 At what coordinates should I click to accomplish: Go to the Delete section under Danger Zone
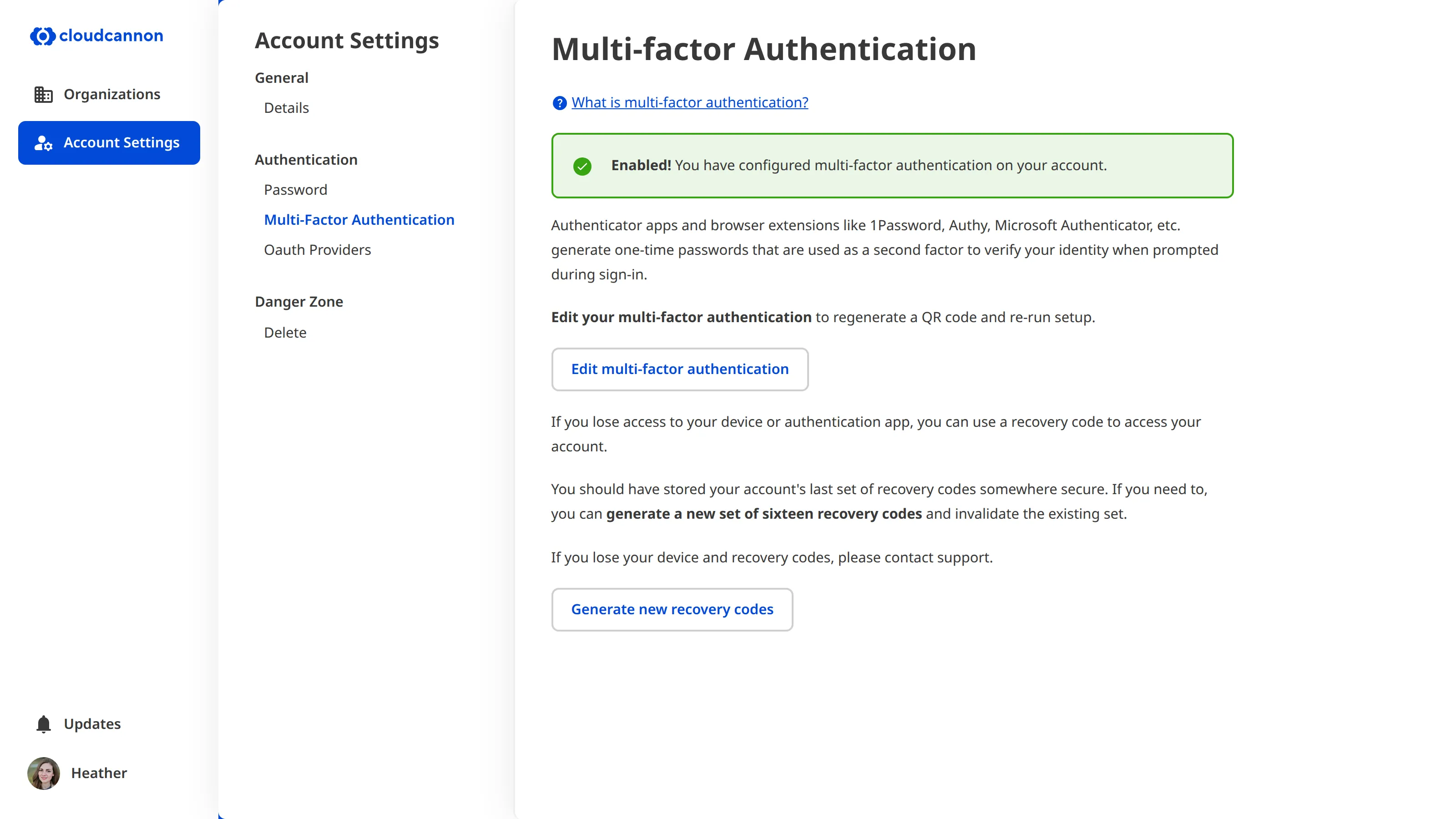click(285, 332)
